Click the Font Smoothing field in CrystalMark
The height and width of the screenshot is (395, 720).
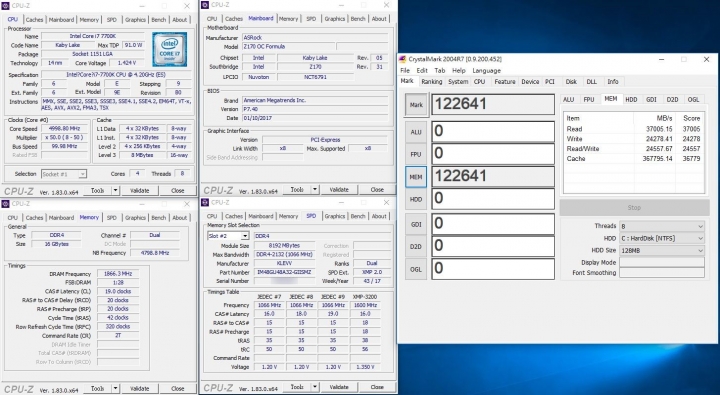coord(662,273)
